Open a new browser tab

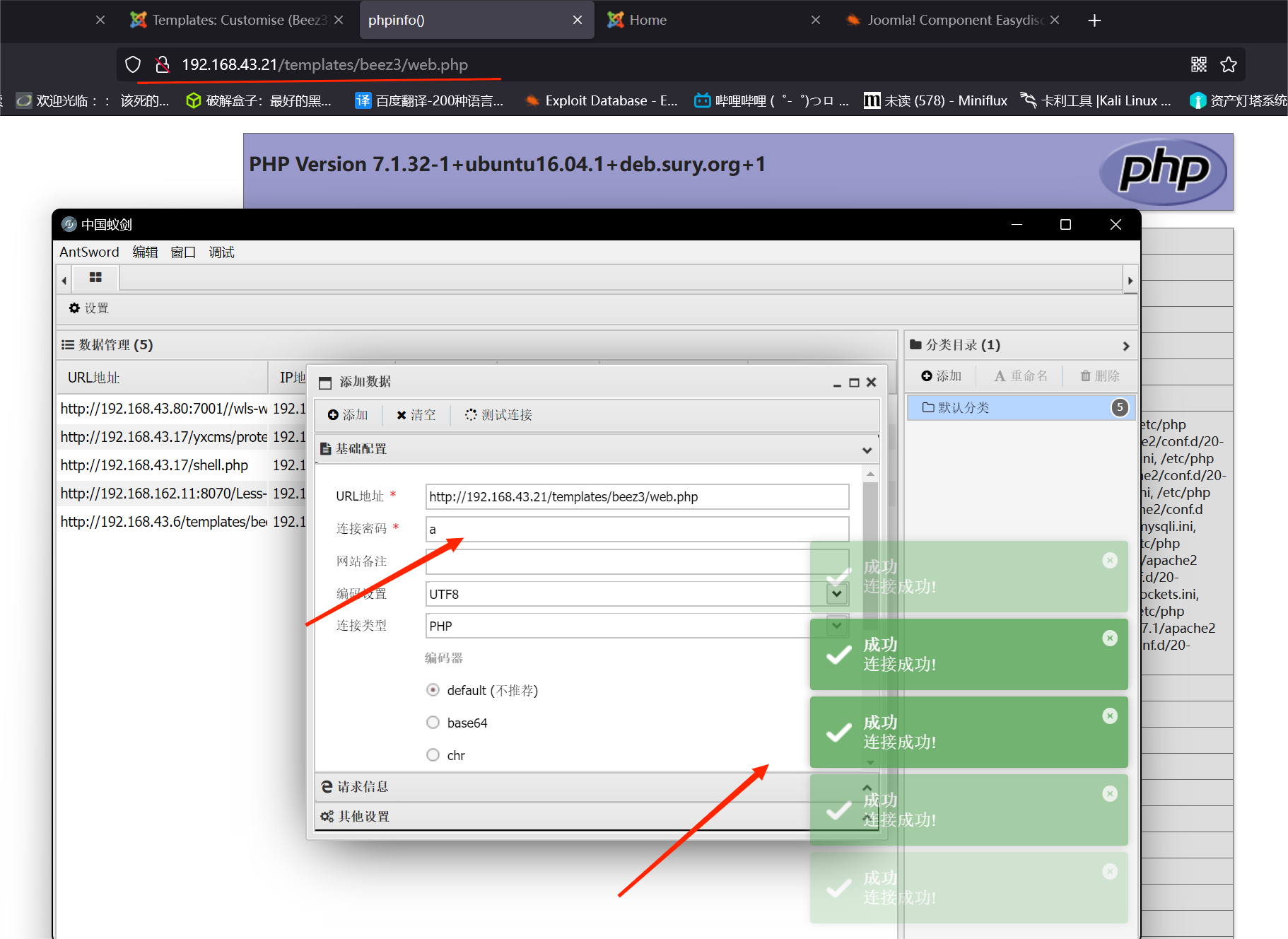(x=1094, y=21)
